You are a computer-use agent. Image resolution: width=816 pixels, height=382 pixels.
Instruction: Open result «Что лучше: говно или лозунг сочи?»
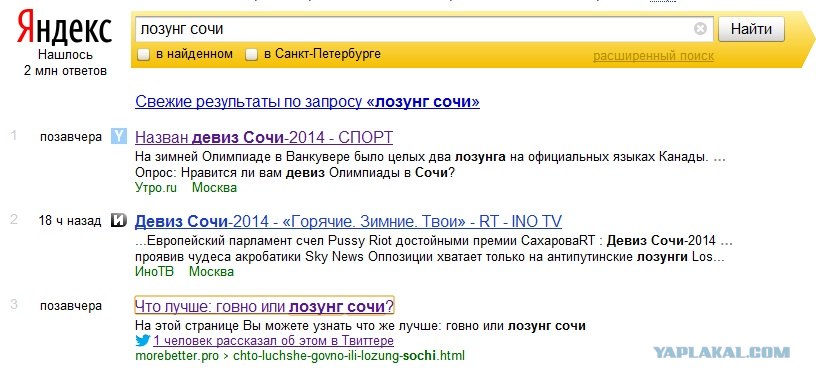tap(264, 306)
